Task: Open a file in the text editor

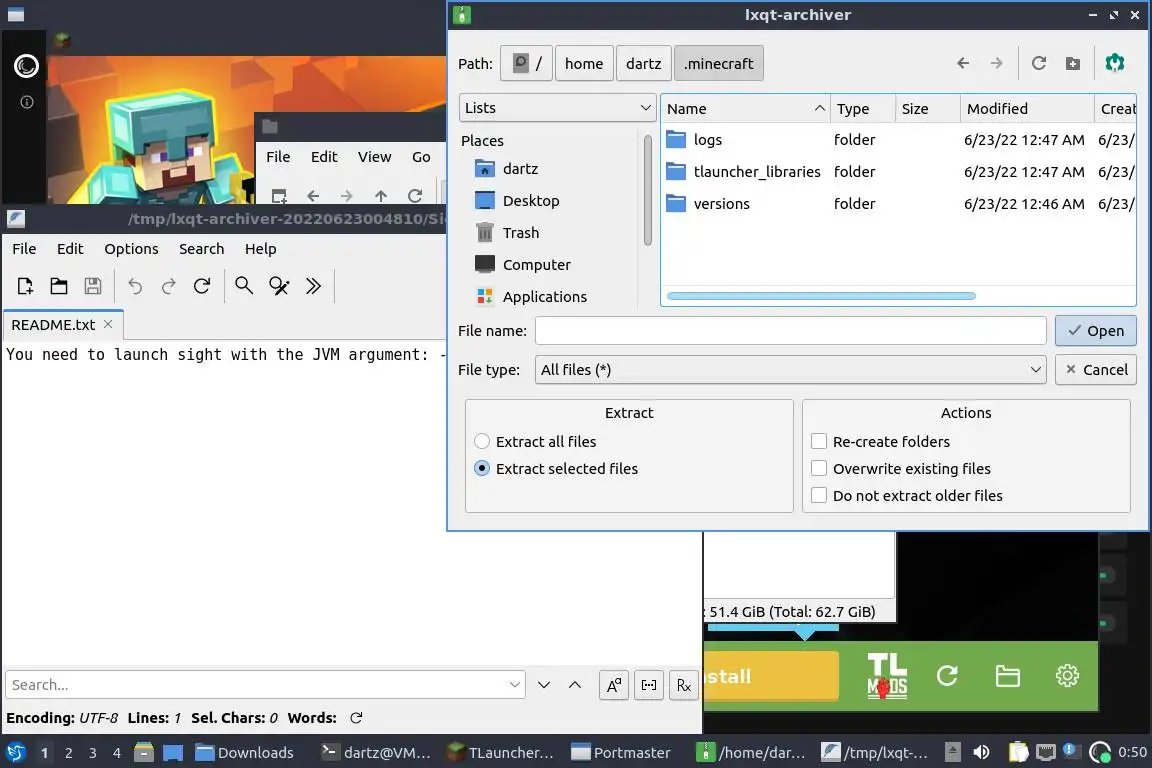Action: pos(59,286)
